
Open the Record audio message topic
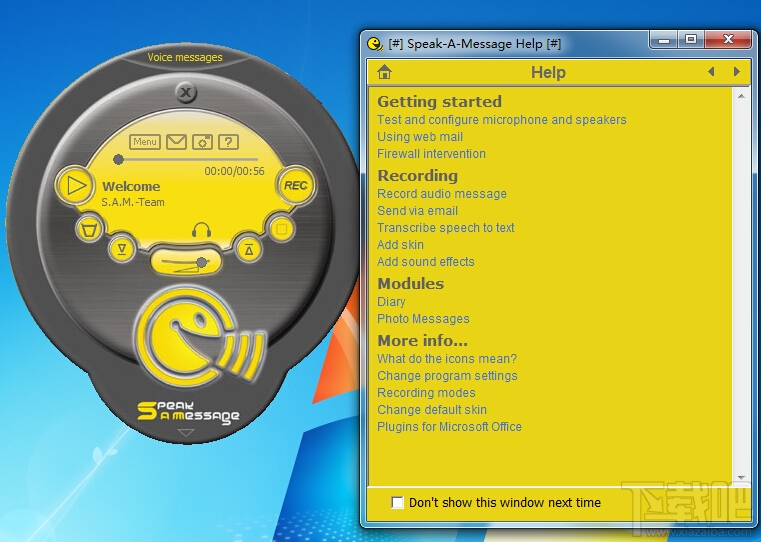click(442, 194)
